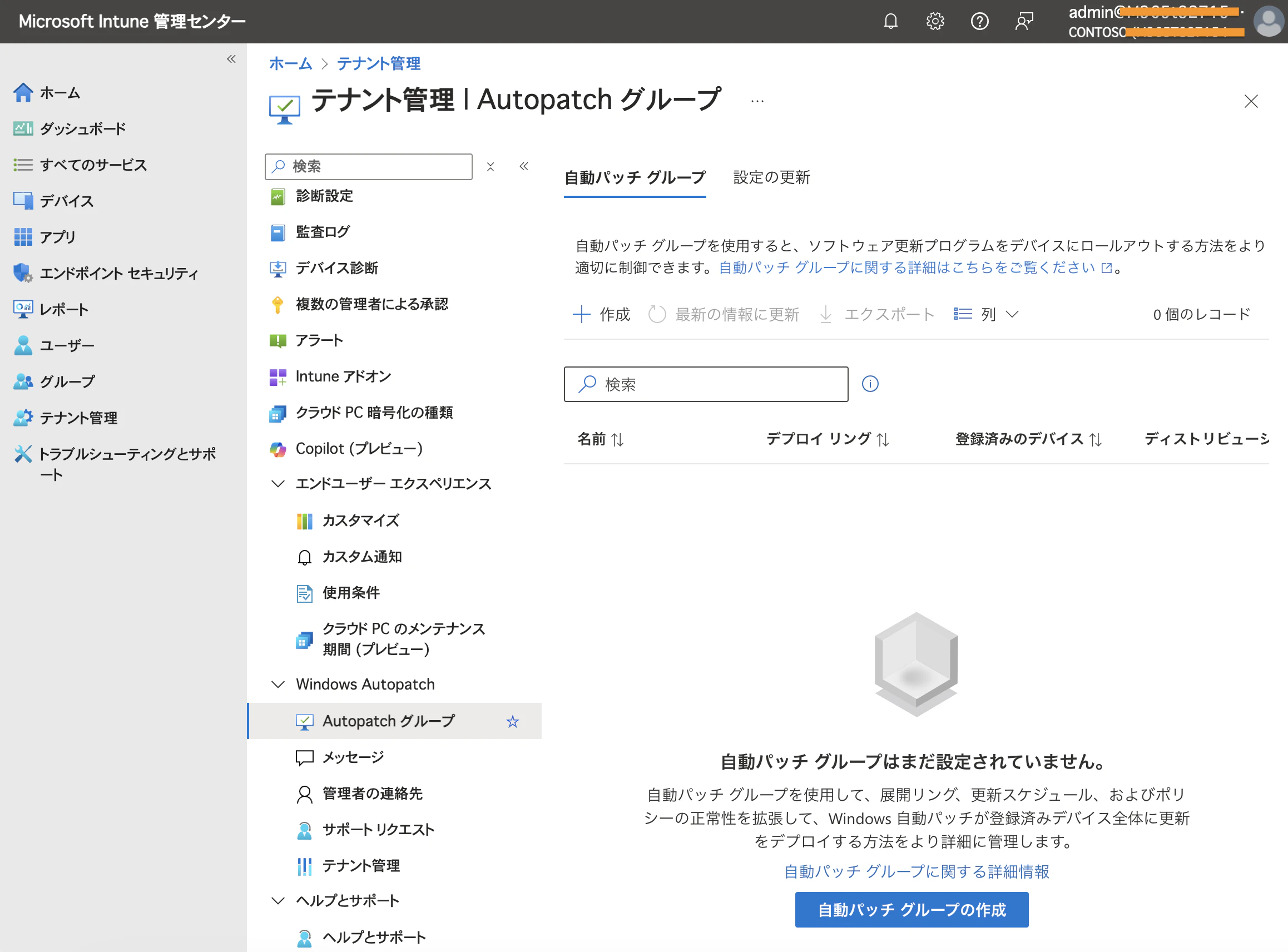Screen dimensions: 1288x952
Task: Open Intune アドオン menu item
Action: click(331, 376)
